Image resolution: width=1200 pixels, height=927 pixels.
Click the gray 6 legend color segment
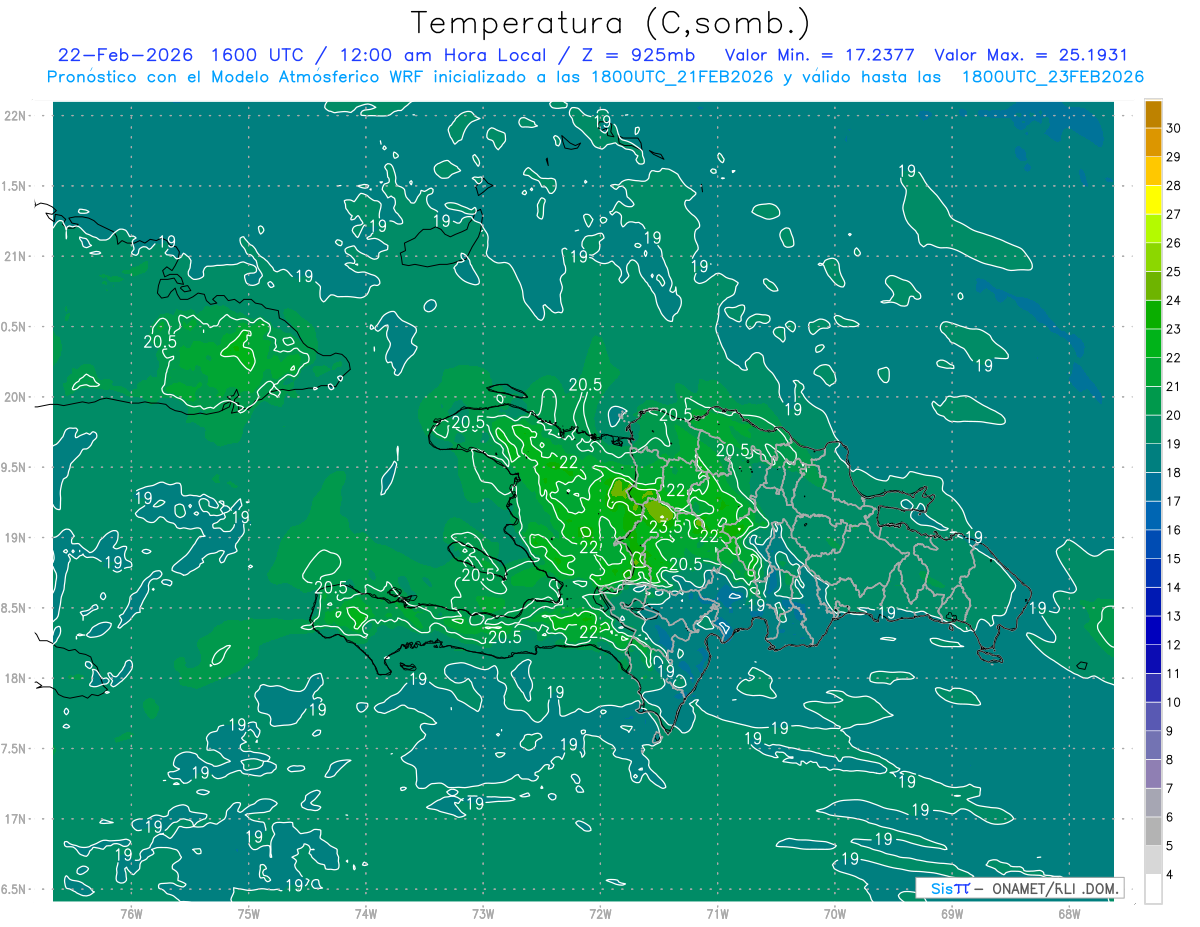(1153, 803)
